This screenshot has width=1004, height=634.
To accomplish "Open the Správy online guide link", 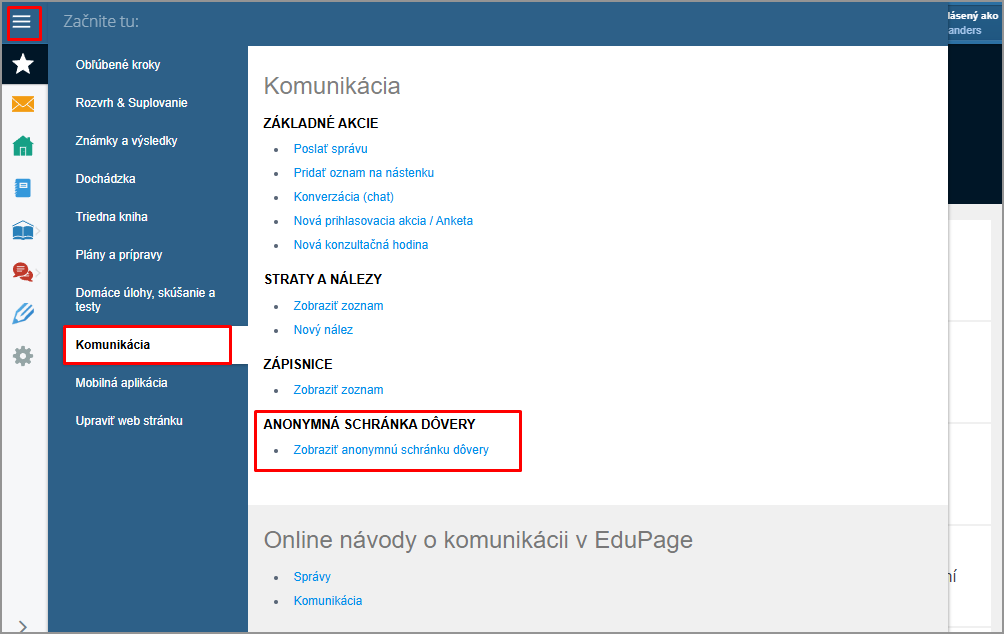I will [x=312, y=577].
